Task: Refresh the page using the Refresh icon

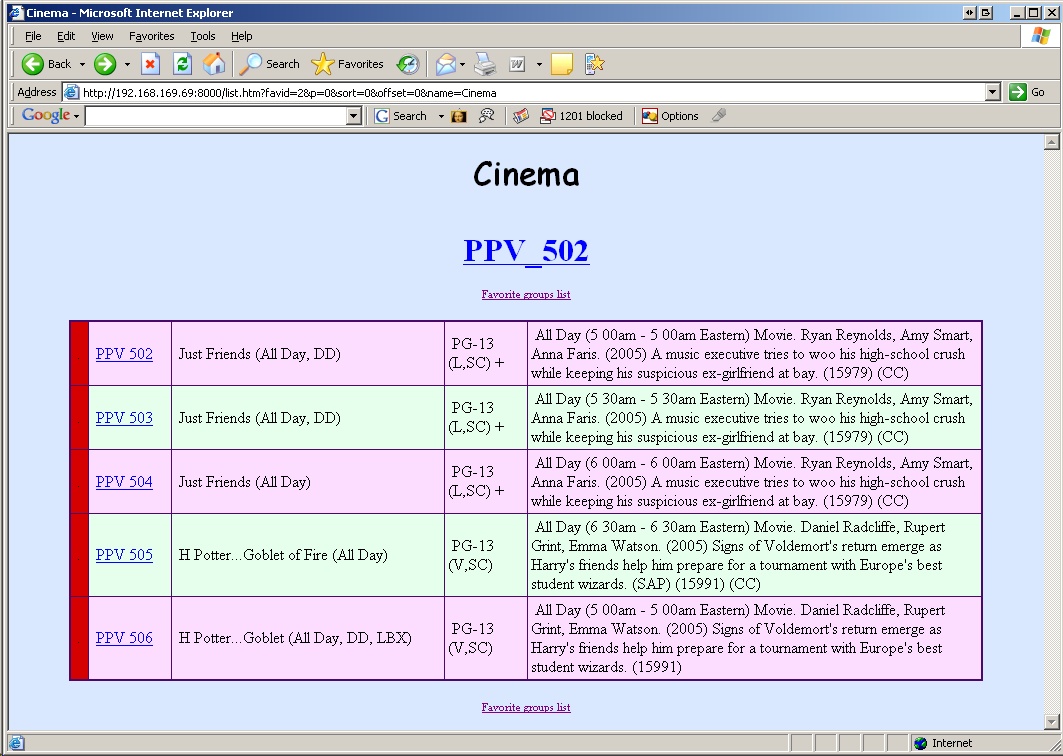Action: [182, 64]
